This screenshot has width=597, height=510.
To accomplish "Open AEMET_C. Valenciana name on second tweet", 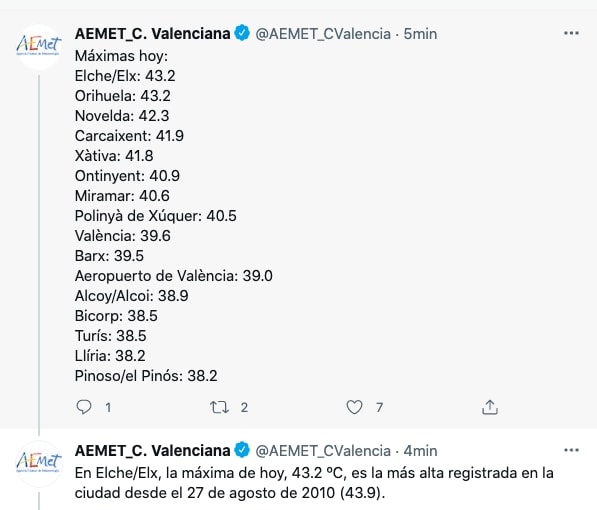I will tap(152, 451).
